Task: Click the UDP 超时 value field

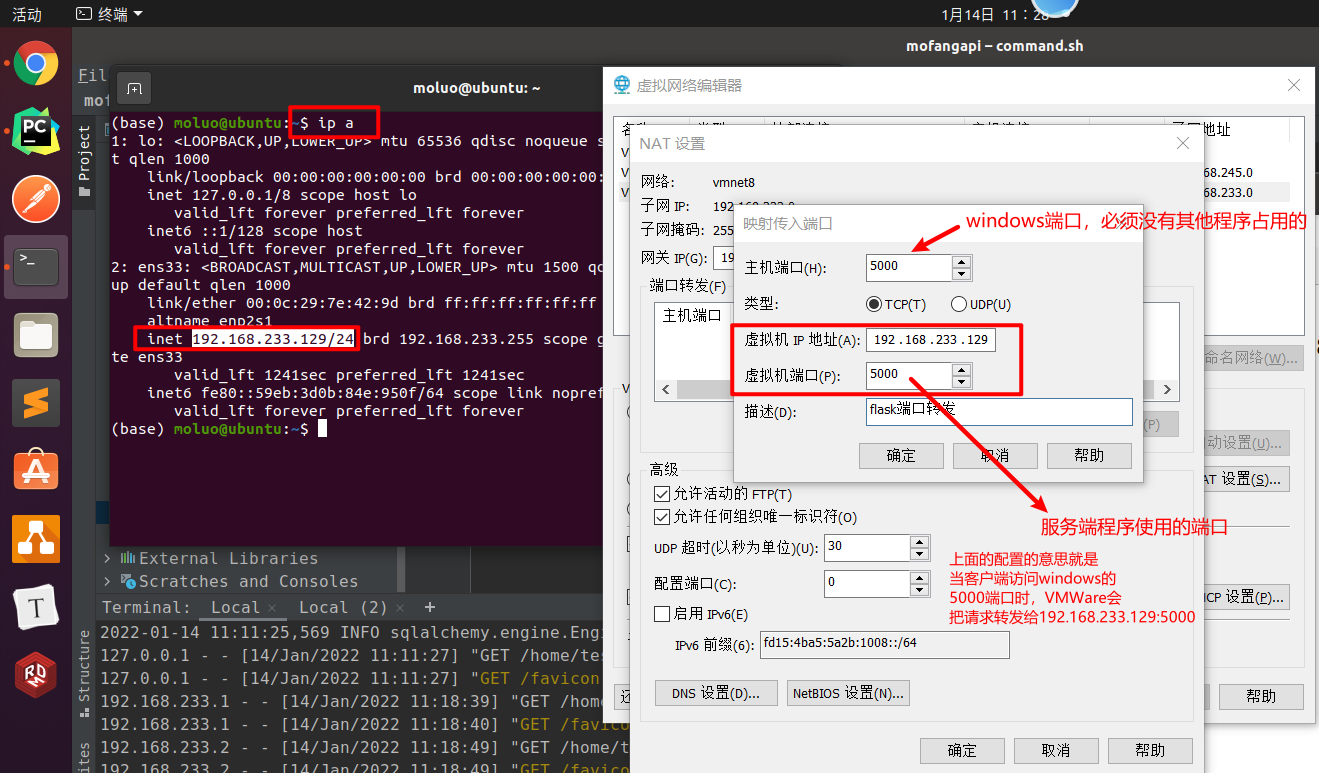Action: click(x=867, y=548)
